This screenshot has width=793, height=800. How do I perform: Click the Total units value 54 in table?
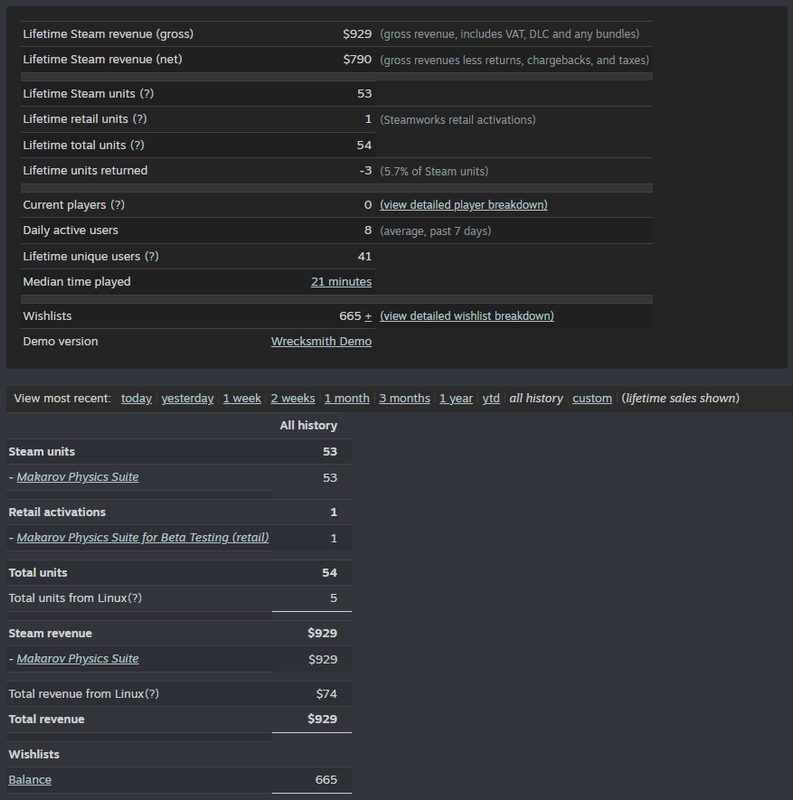(x=330, y=573)
